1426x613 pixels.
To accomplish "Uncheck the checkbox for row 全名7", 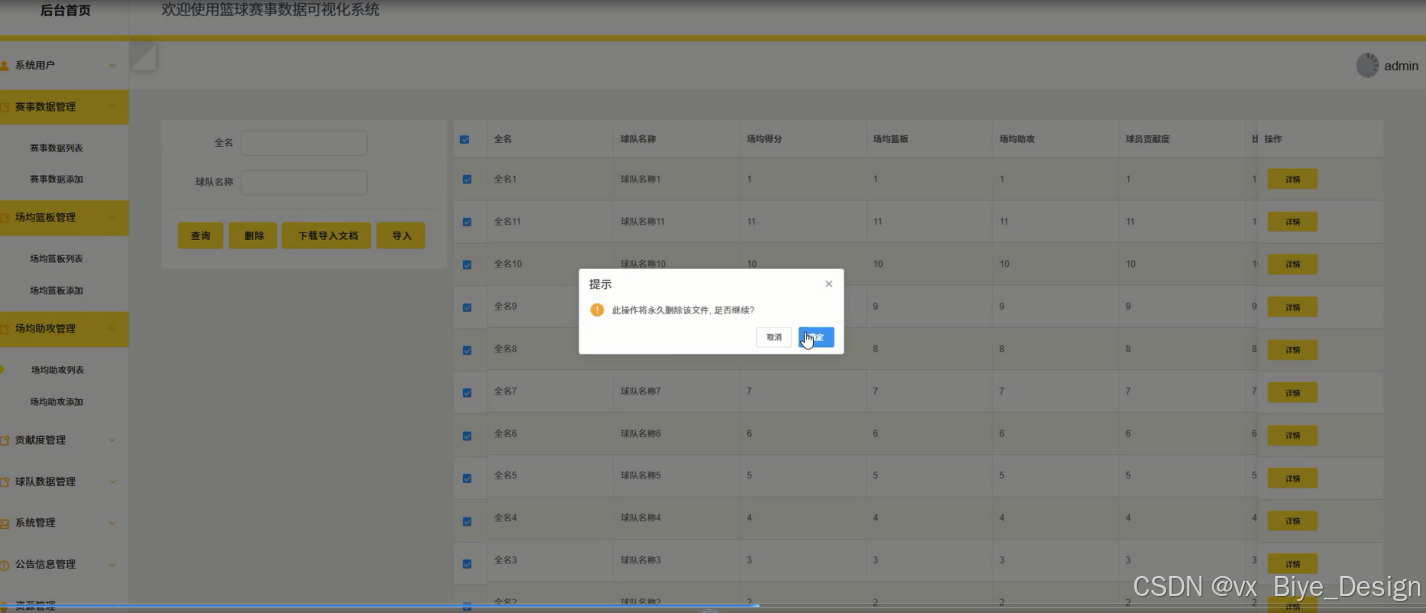I will (x=466, y=392).
